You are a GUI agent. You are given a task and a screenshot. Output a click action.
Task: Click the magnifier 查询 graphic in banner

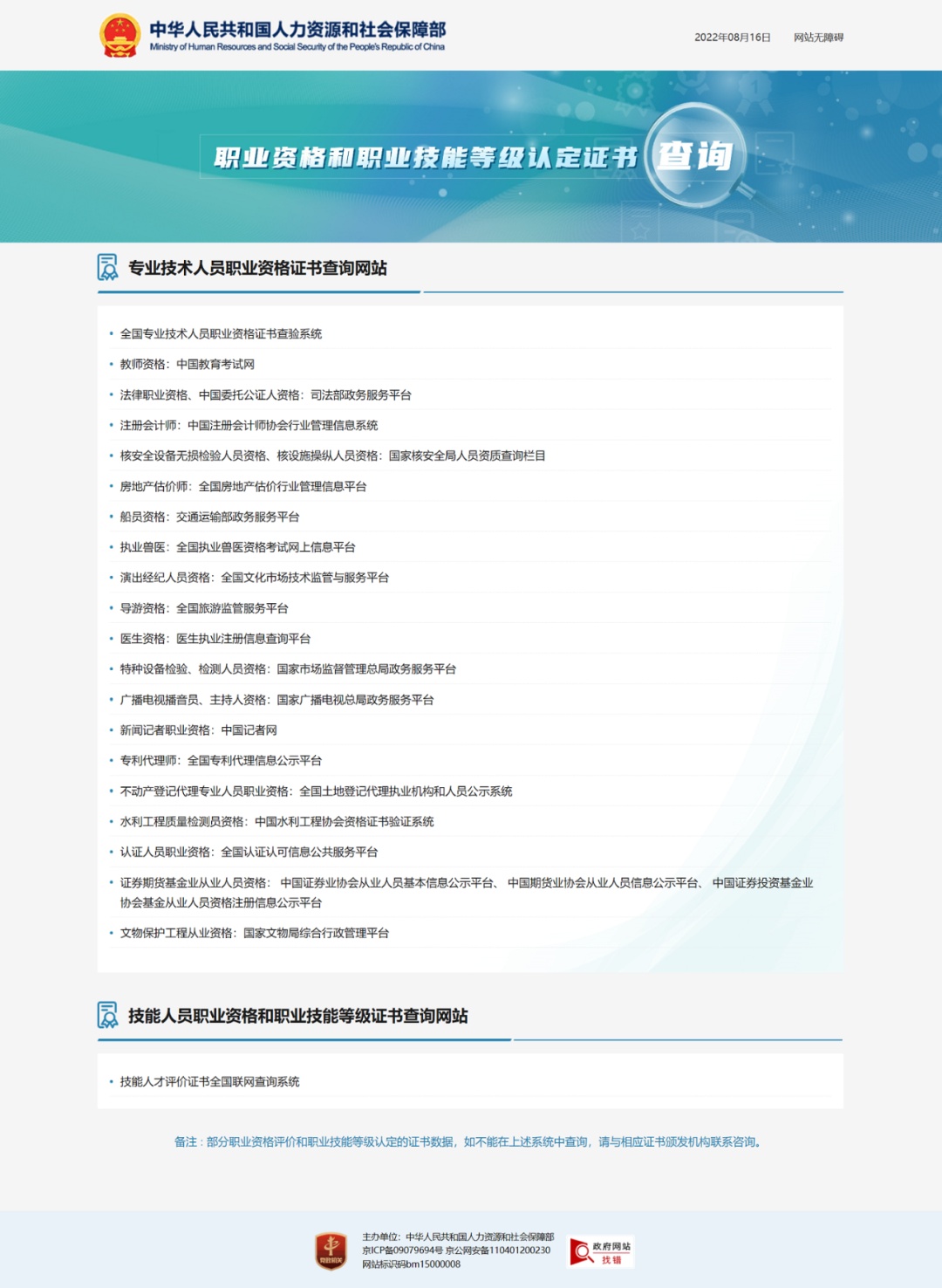695,155
